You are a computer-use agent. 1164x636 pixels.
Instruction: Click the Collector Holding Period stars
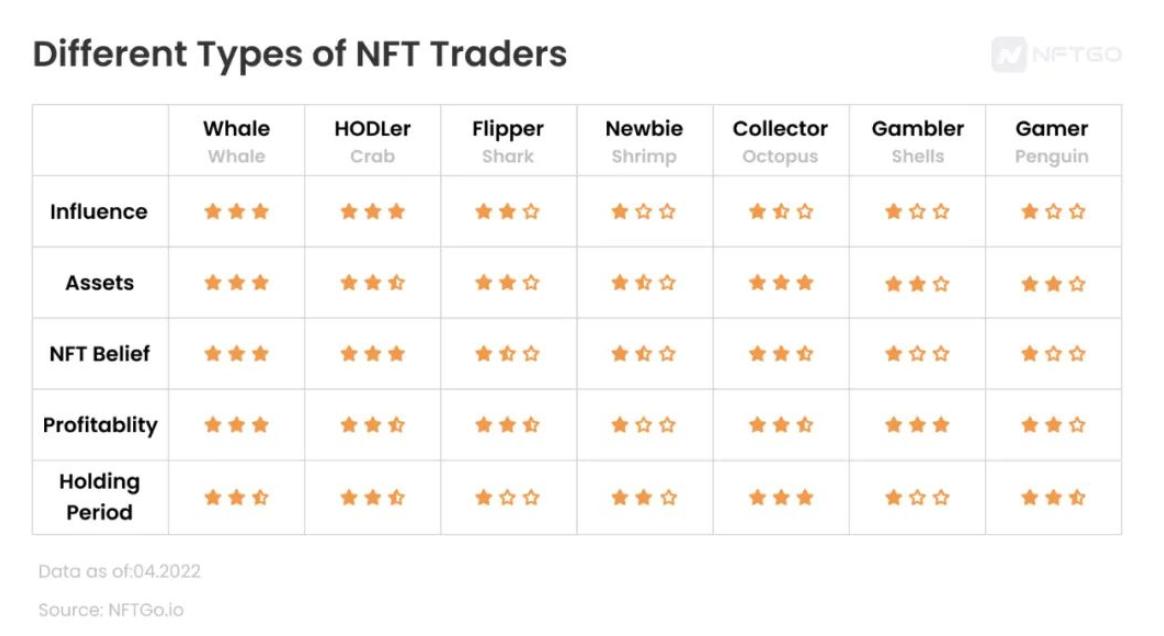[x=780, y=497]
